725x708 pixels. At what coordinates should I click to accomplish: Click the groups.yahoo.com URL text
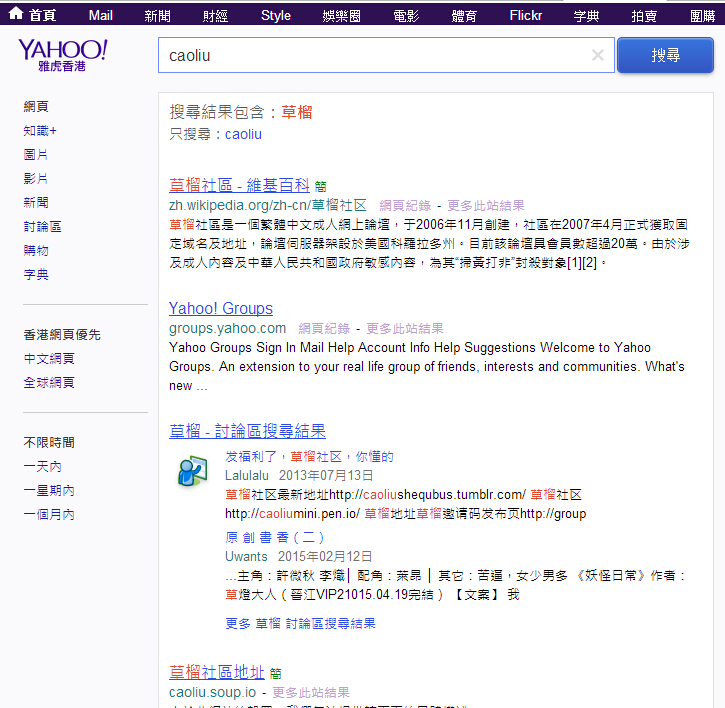(x=227, y=328)
